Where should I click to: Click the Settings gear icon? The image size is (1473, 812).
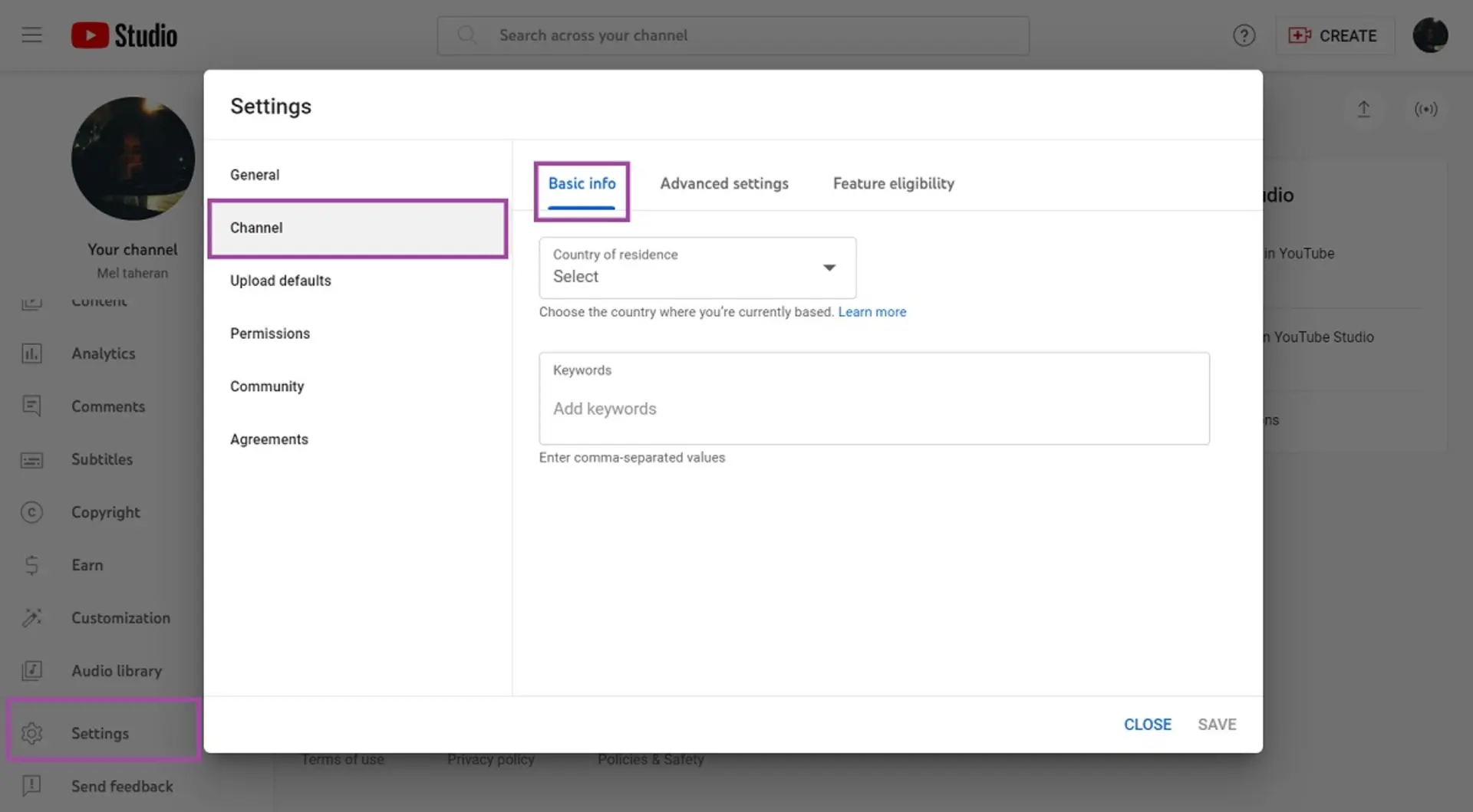[31, 734]
